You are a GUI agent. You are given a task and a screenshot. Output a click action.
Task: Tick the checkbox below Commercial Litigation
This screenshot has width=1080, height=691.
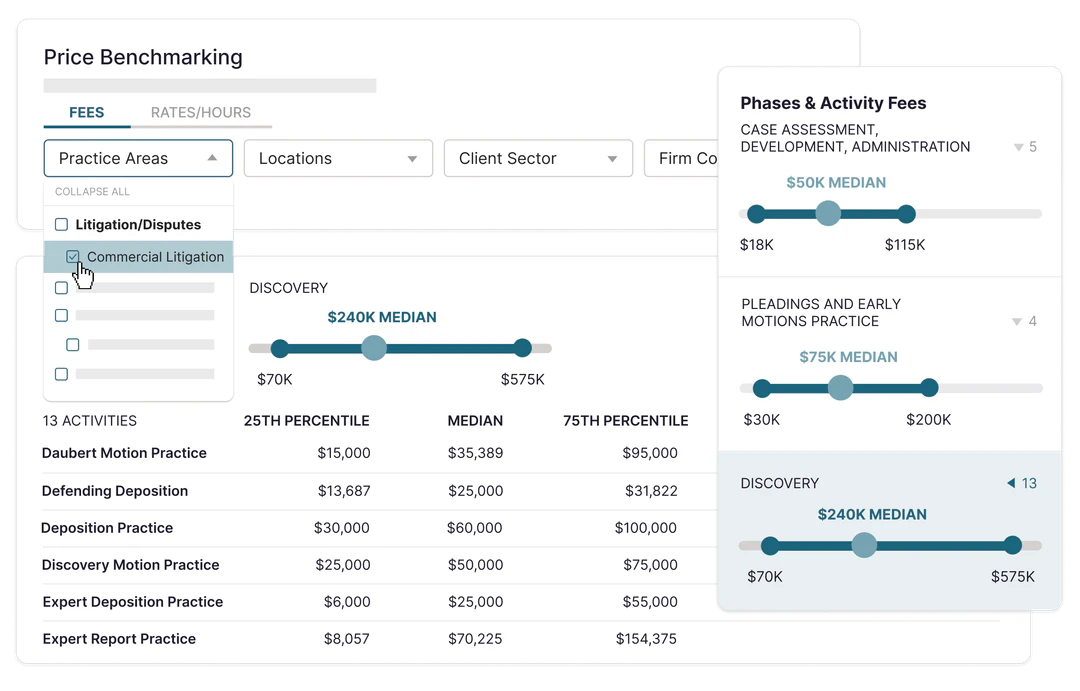(x=62, y=288)
